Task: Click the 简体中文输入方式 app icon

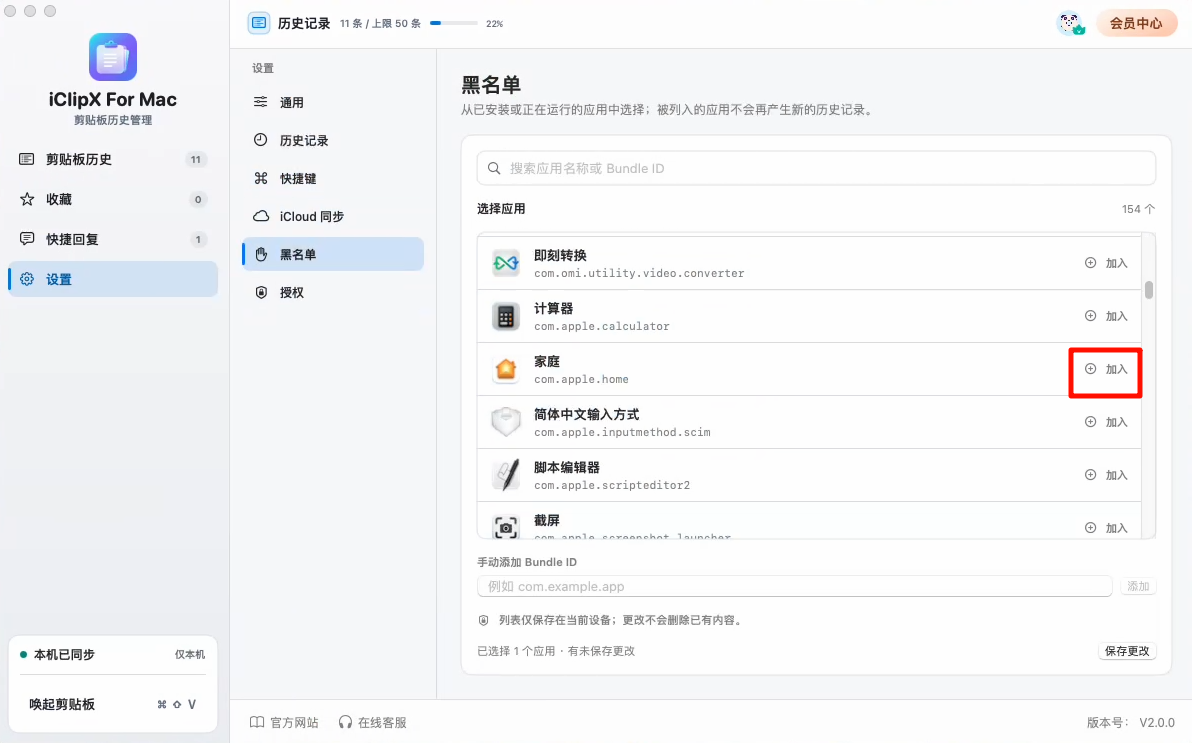Action: 506,422
